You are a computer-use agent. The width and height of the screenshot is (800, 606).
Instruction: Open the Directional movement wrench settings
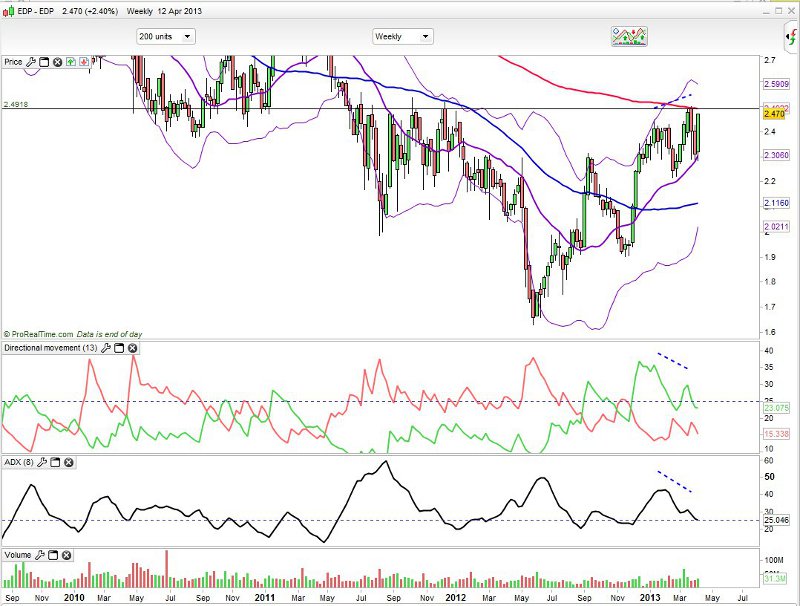(x=106, y=348)
